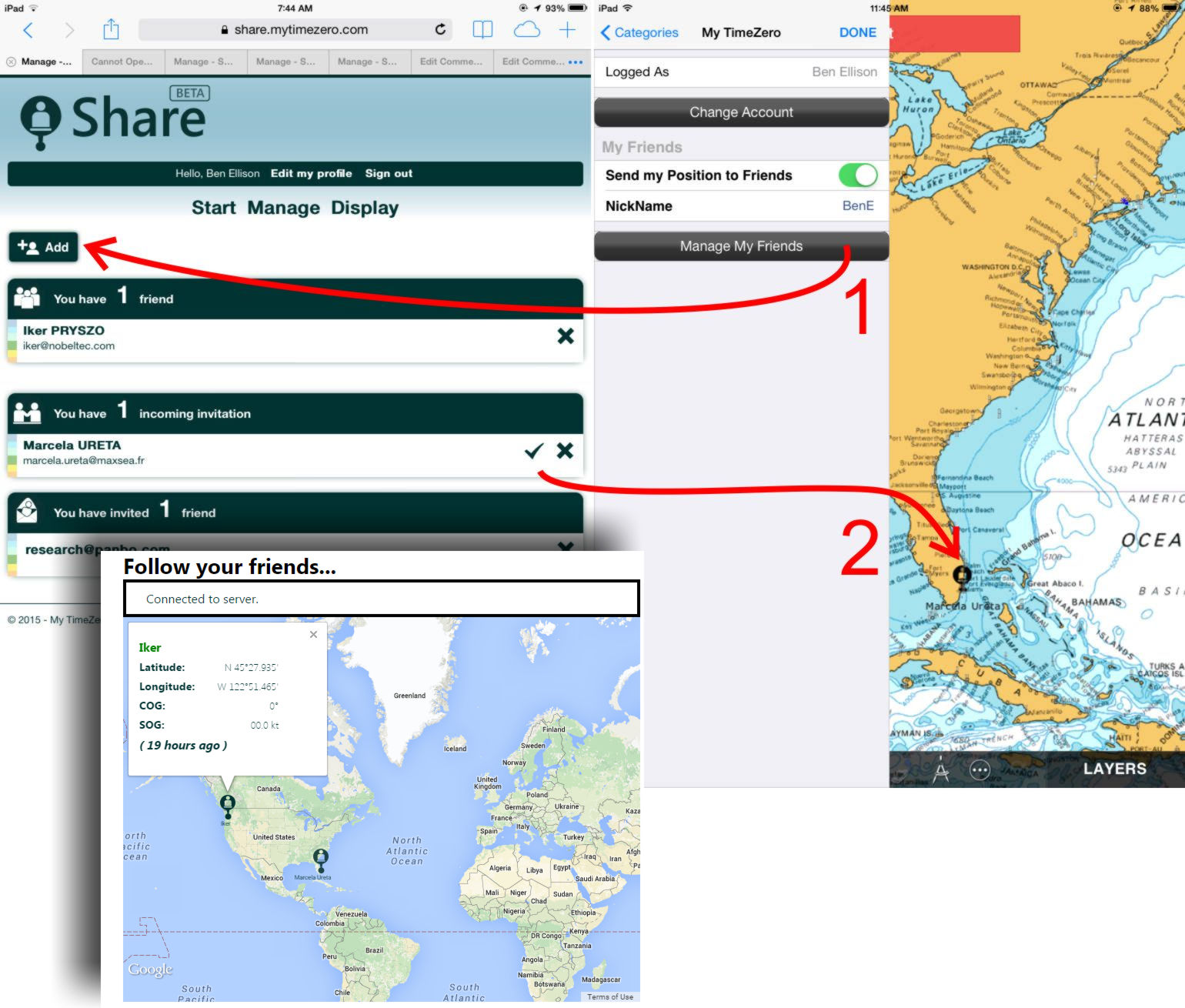Click the You have 1 friend header
The image size is (1185, 1008).
(x=295, y=299)
